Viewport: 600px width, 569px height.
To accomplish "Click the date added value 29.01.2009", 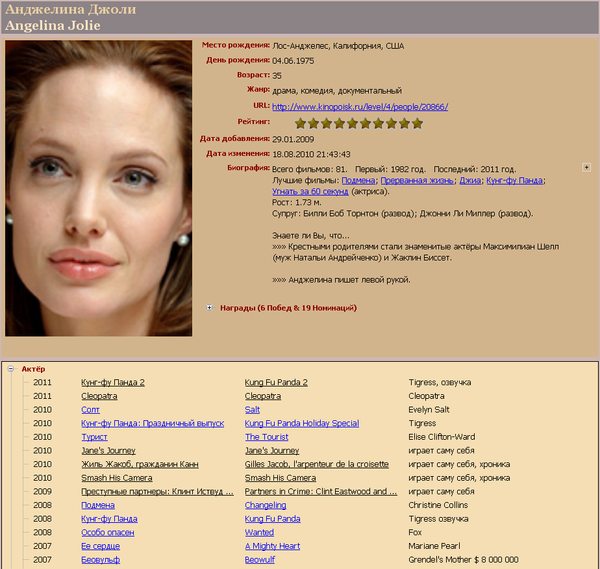I will (x=293, y=139).
